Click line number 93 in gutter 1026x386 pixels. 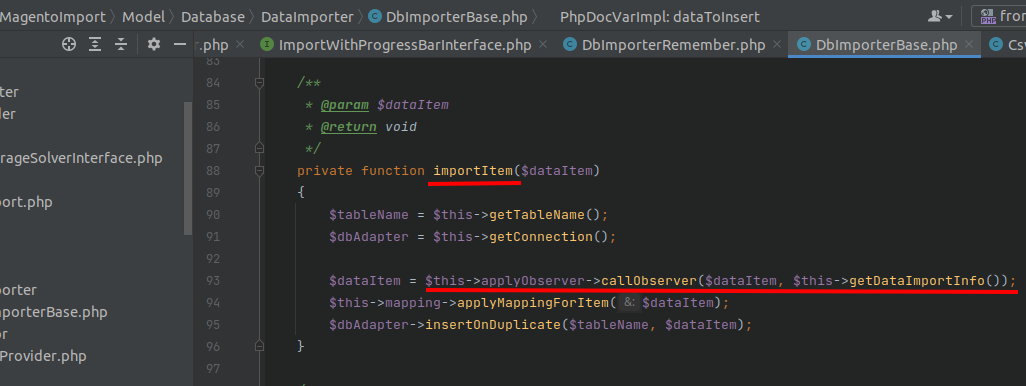[x=213, y=281]
